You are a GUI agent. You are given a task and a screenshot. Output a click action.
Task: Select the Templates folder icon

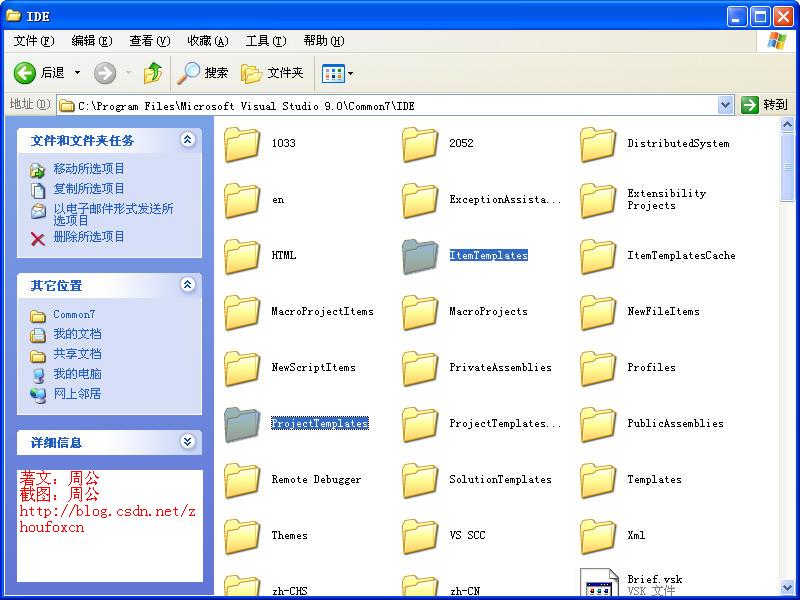[x=598, y=481]
